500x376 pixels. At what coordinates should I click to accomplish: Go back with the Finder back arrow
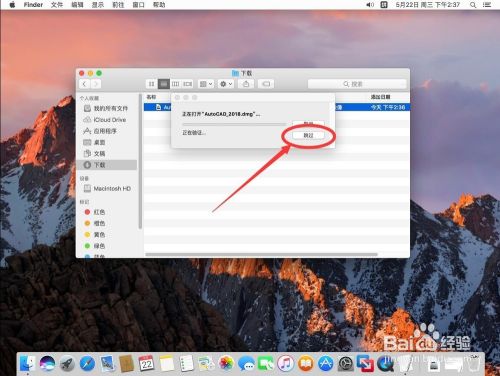click(84, 84)
